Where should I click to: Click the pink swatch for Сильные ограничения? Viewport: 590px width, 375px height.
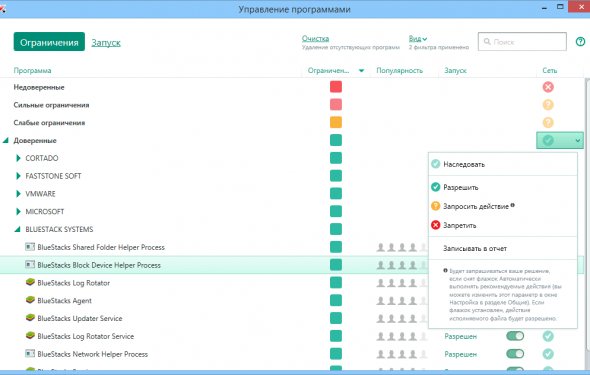(x=336, y=104)
